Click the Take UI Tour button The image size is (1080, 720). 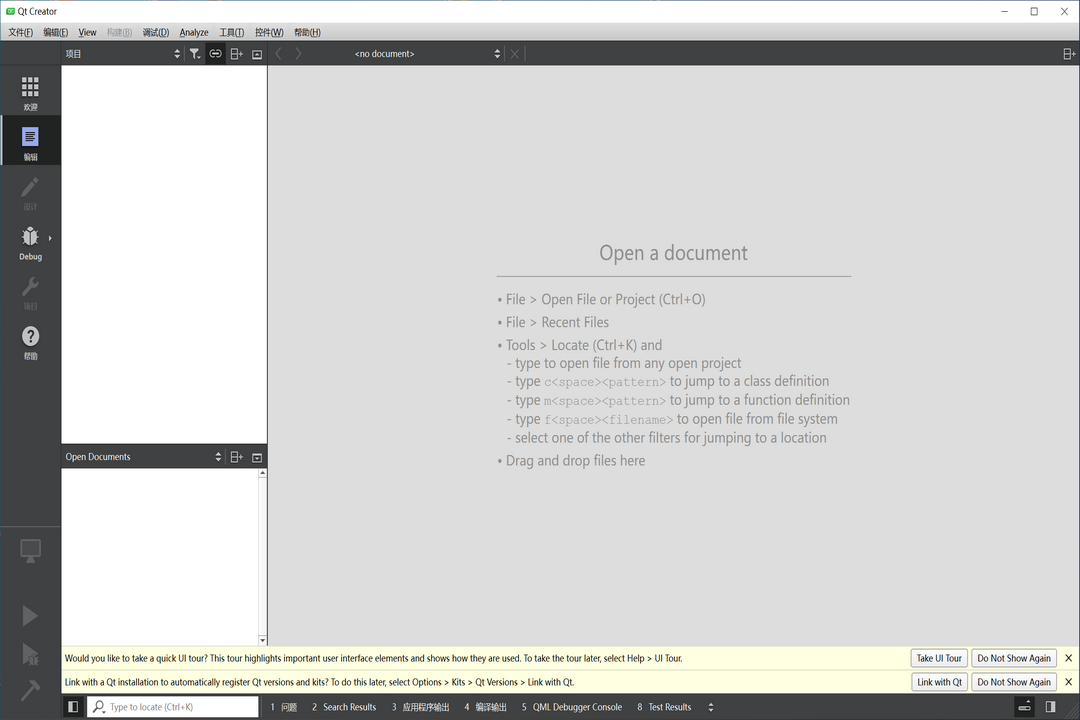point(938,658)
